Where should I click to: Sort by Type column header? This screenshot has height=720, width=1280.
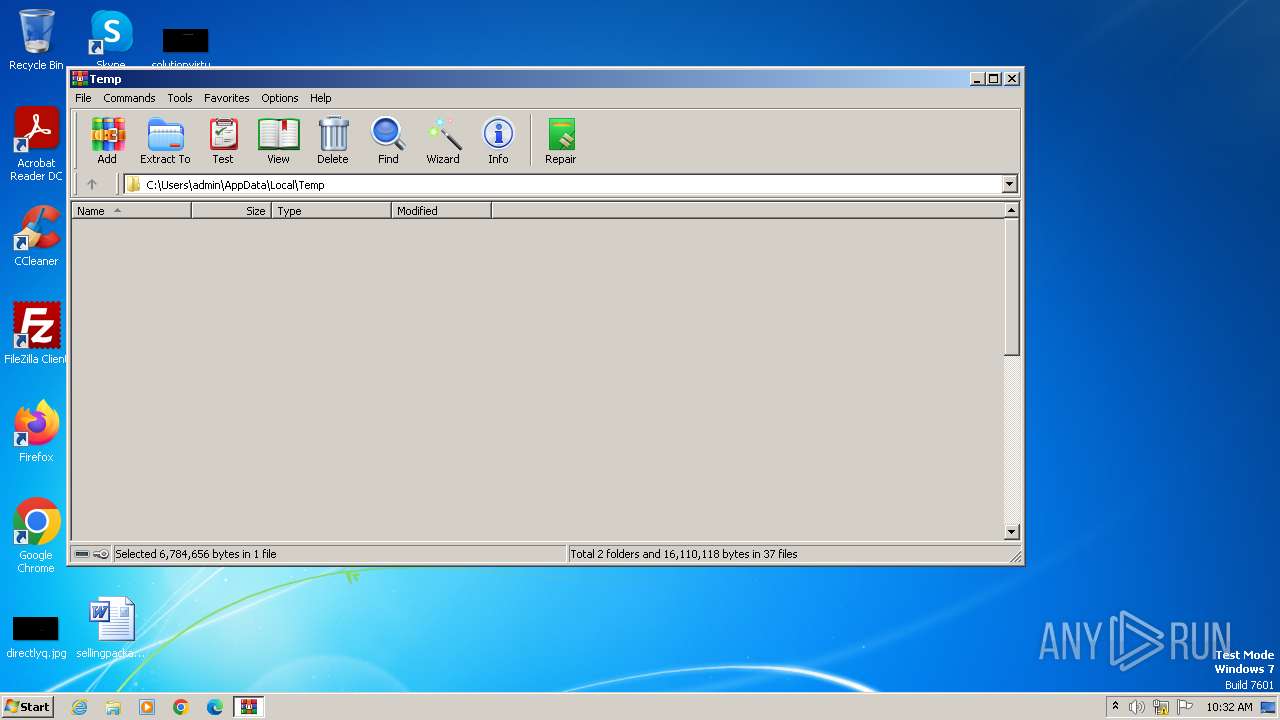point(331,211)
